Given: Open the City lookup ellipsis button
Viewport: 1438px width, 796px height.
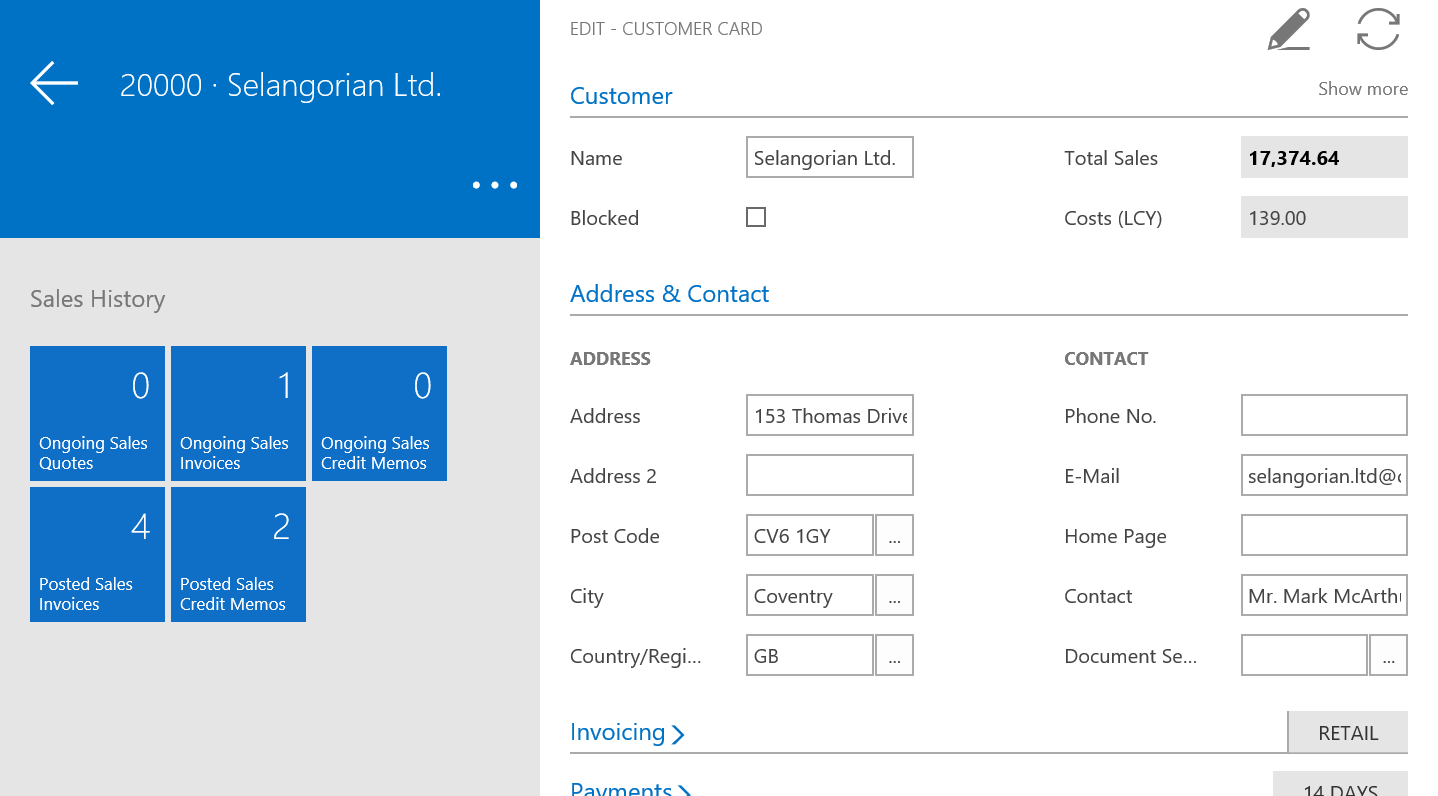Looking at the screenshot, I should coord(894,596).
